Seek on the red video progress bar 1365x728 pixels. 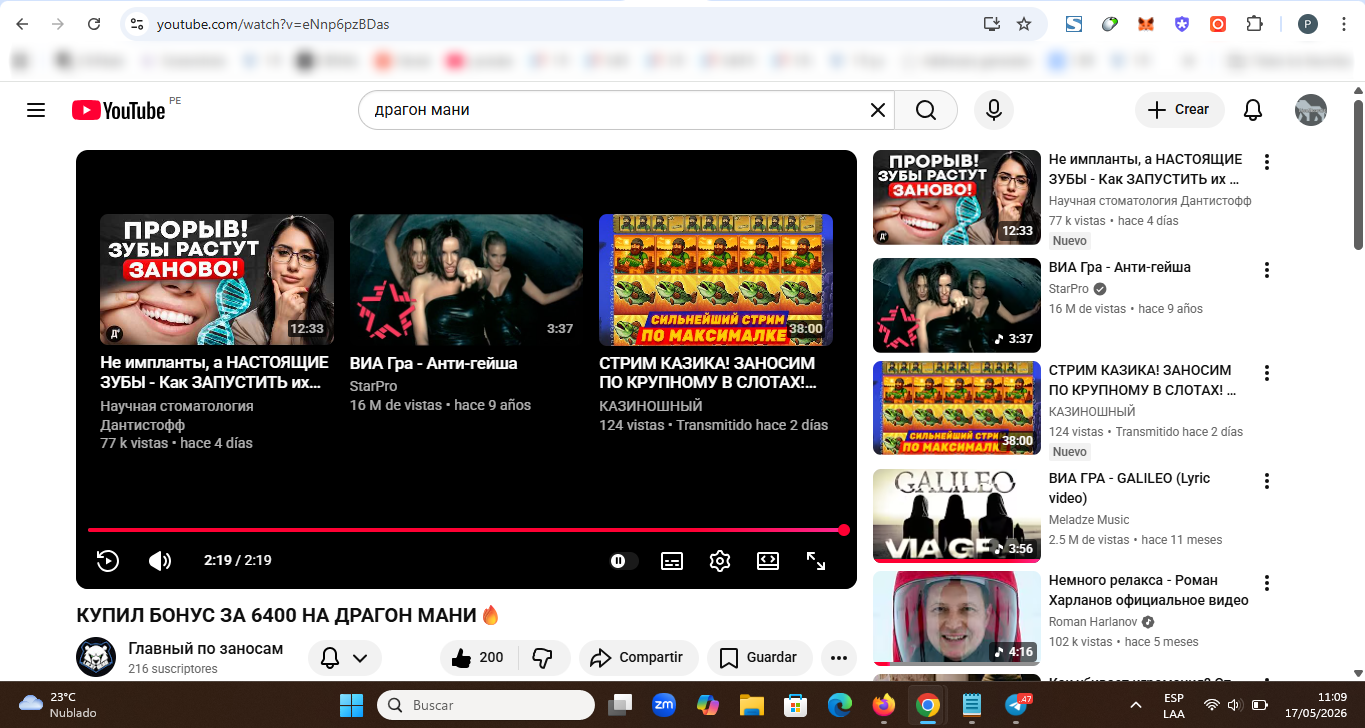point(466,530)
